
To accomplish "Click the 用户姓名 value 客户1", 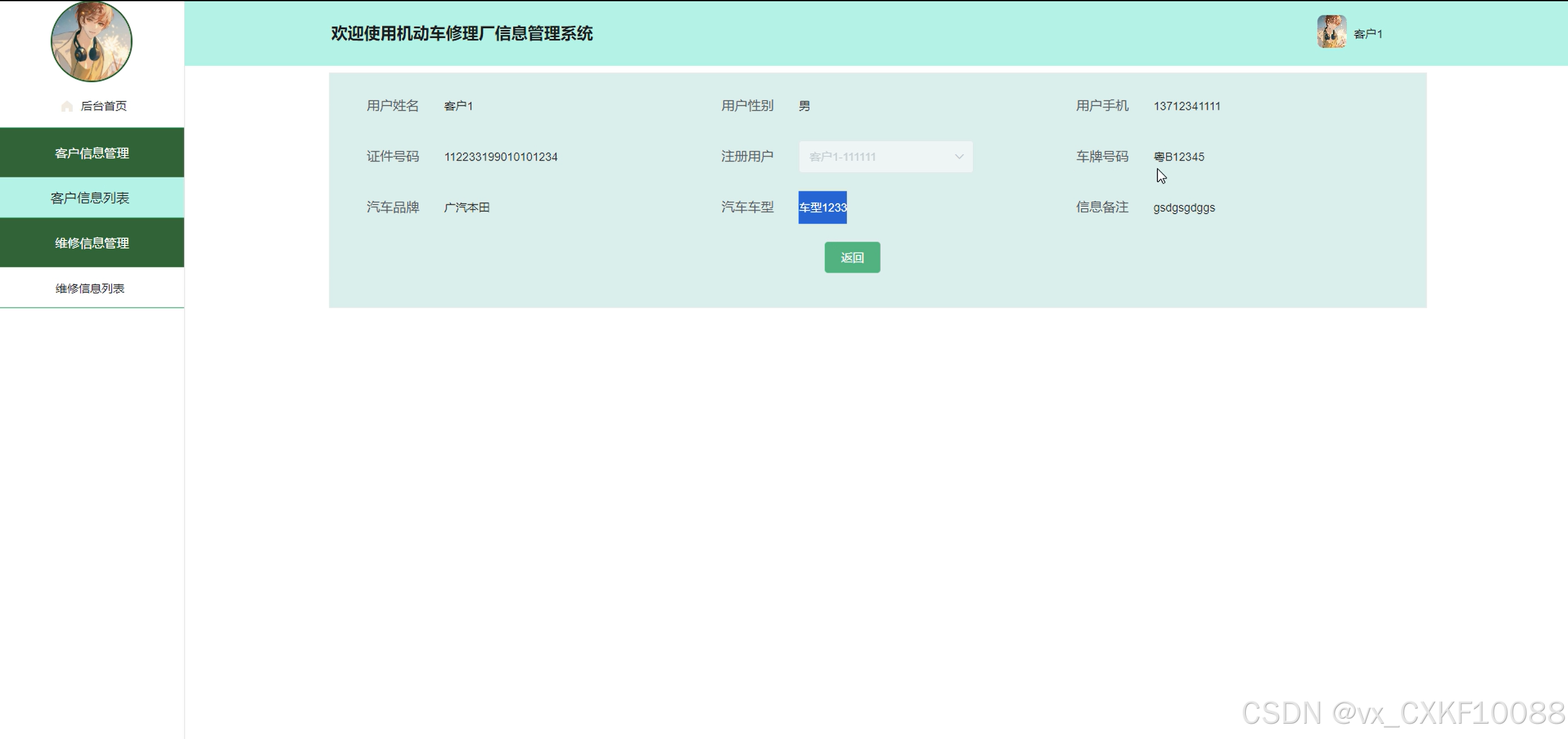I will coord(458,106).
